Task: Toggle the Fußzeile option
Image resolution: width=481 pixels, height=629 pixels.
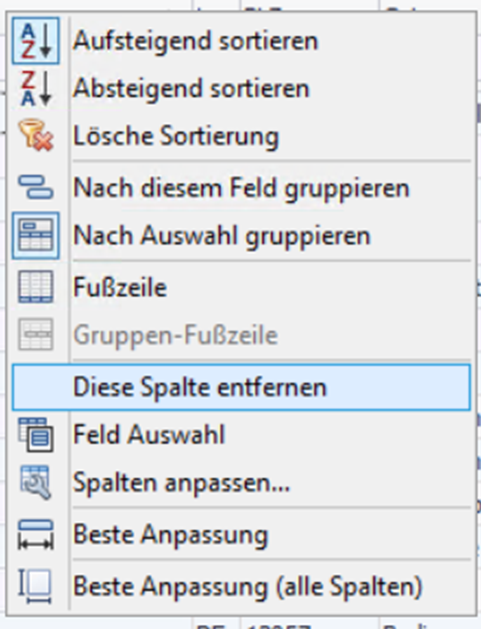Action: (x=120, y=287)
